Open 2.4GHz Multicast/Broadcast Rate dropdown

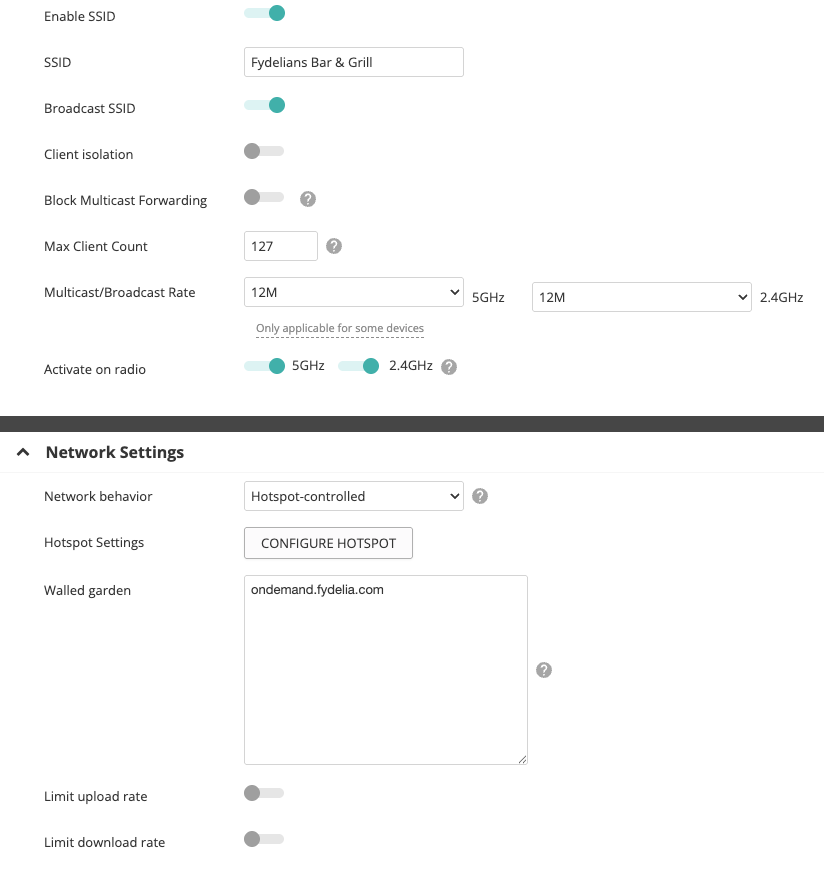tap(641, 297)
